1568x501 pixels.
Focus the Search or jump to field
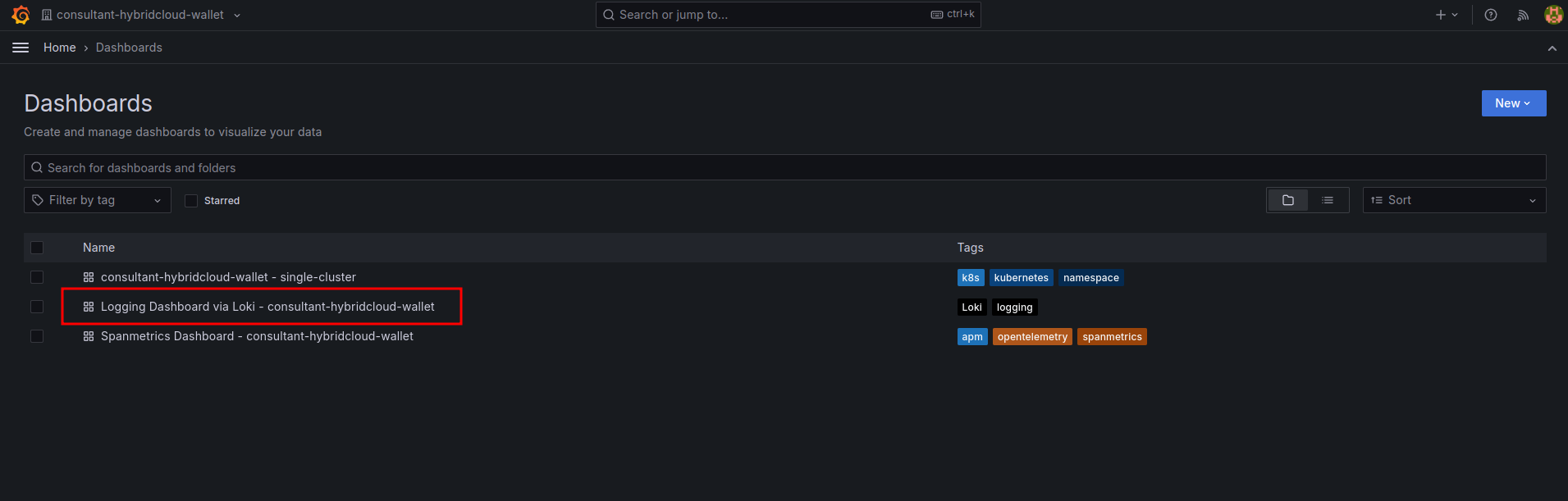tap(788, 15)
